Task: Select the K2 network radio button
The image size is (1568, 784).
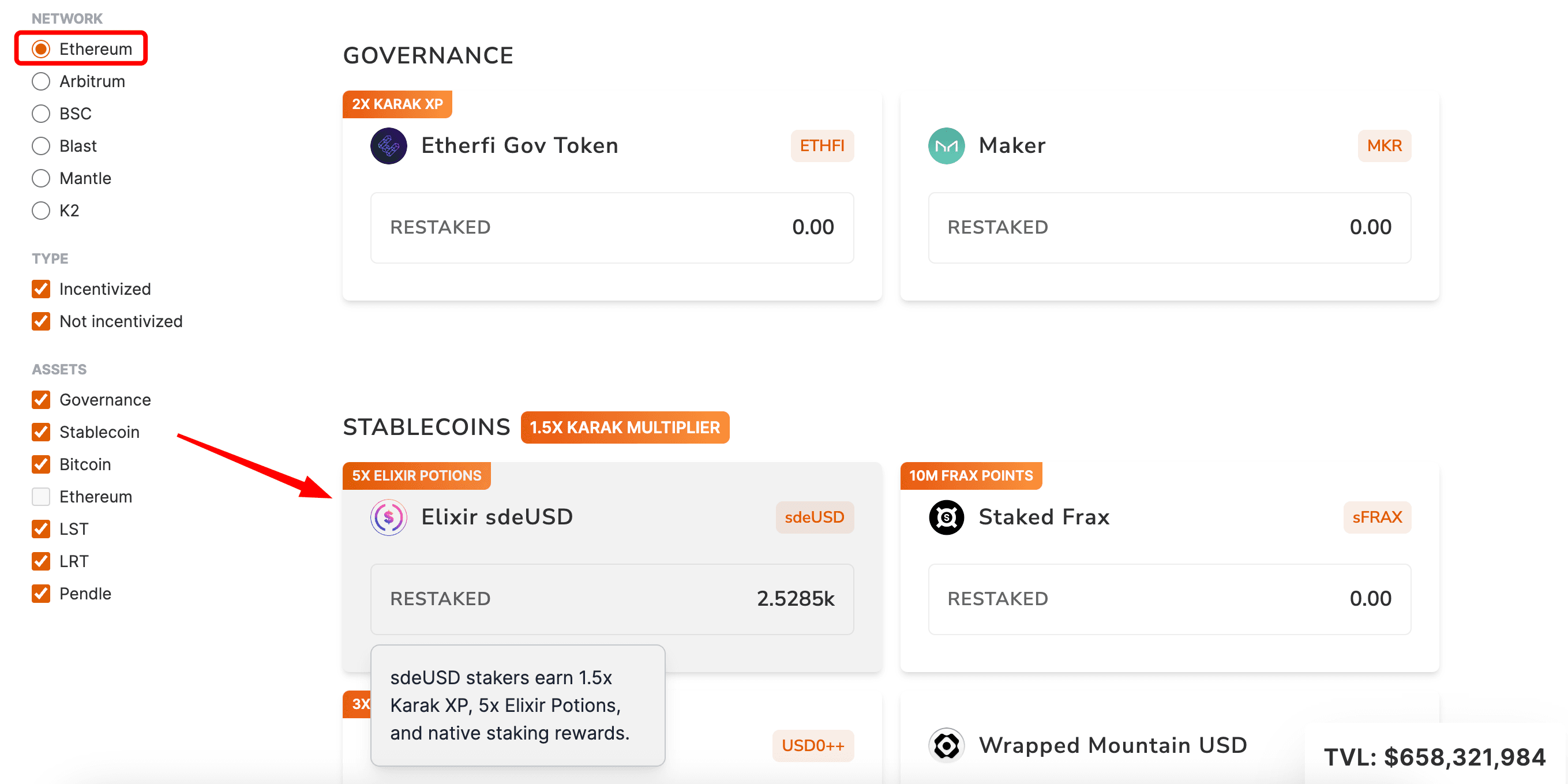Action: pyautogui.click(x=41, y=210)
